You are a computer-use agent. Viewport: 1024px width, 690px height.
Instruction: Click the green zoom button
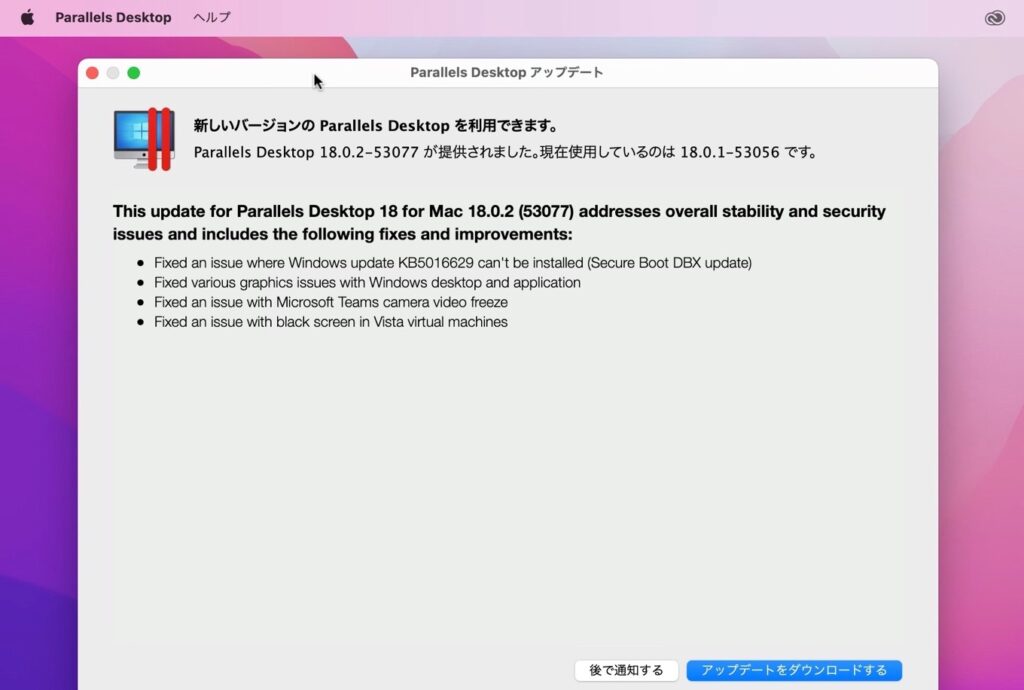click(x=133, y=72)
